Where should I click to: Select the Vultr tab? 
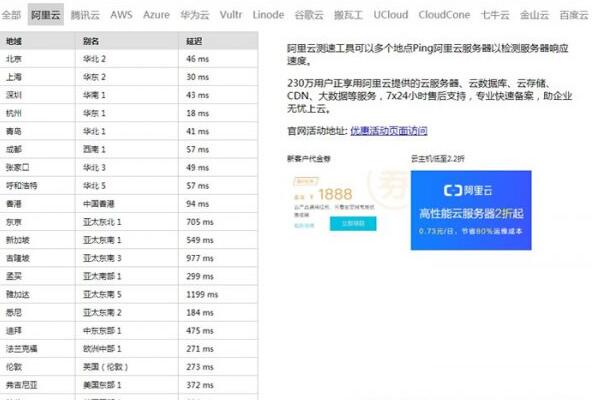tap(231, 15)
